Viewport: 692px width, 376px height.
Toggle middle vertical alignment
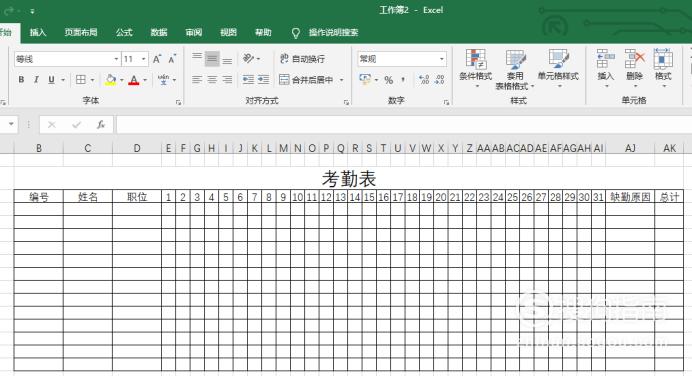tap(212, 59)
